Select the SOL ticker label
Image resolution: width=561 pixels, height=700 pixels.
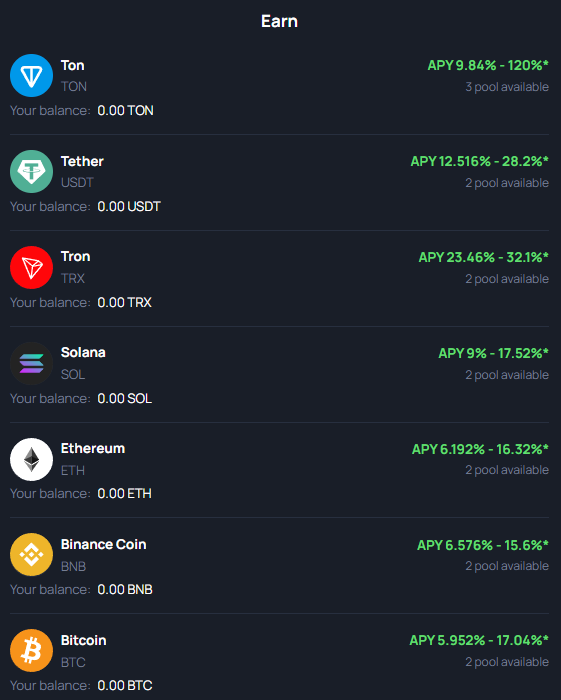coord(73,374)
